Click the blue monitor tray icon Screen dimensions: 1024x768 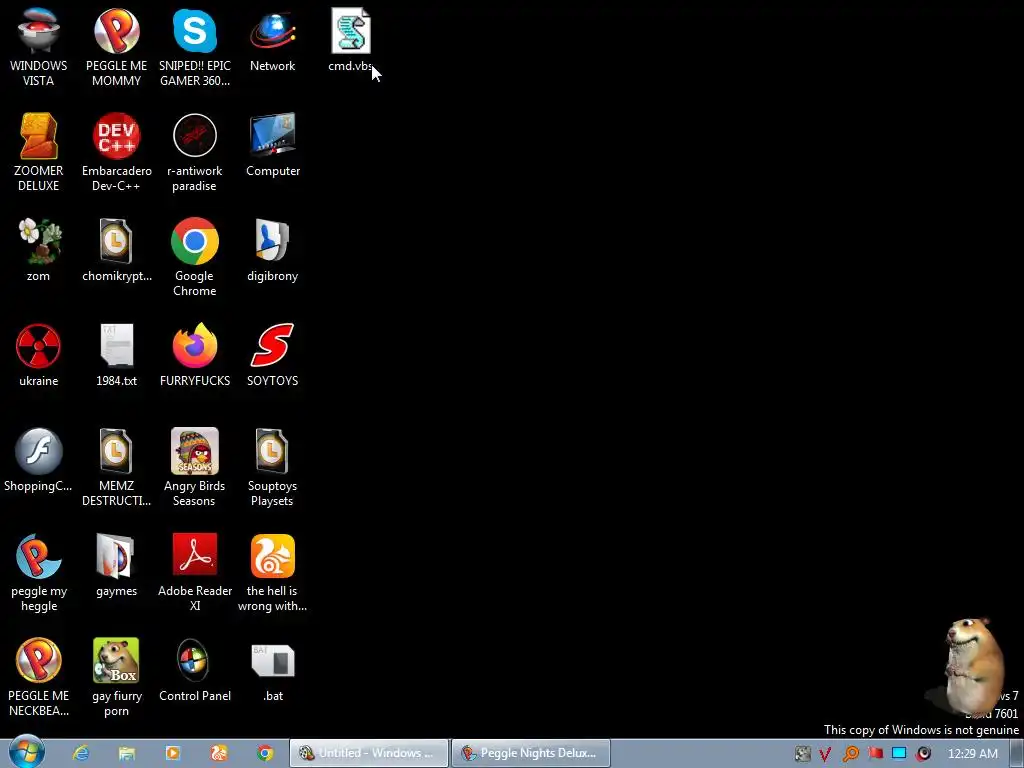899,754
